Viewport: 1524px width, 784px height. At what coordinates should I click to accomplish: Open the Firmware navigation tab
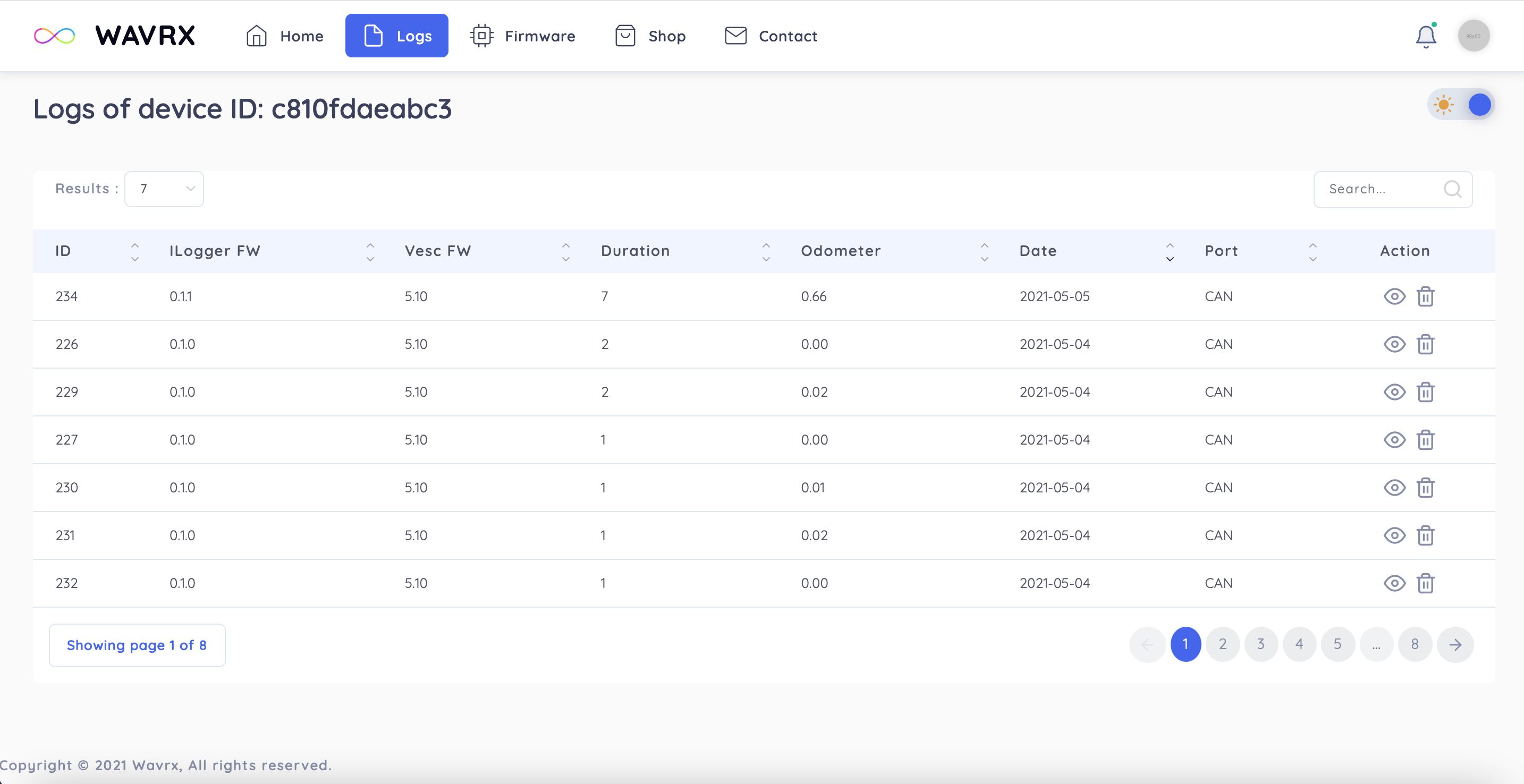[523, 36]
